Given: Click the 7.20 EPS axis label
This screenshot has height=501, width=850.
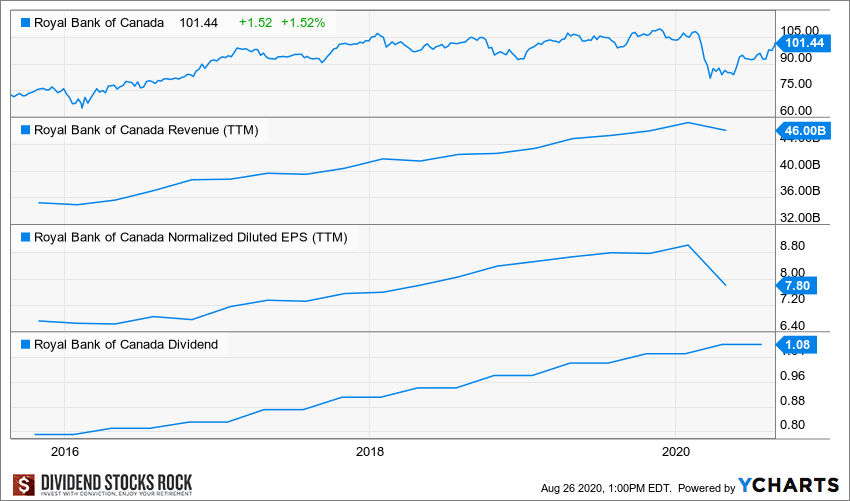Looking at the screenshot, I should coord(793,299).
